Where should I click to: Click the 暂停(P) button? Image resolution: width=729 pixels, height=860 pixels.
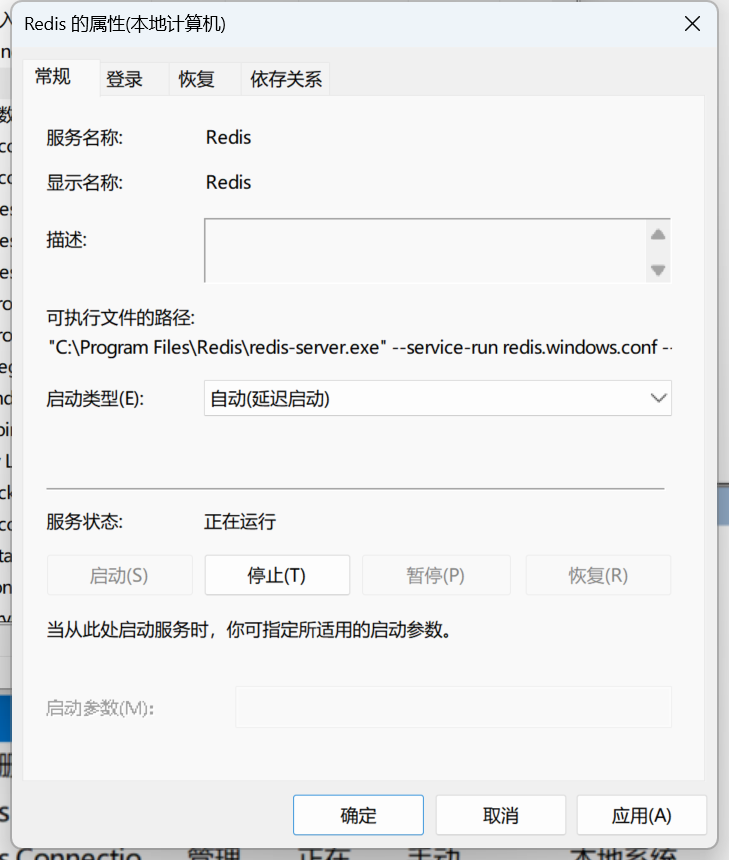coord(436,575)
